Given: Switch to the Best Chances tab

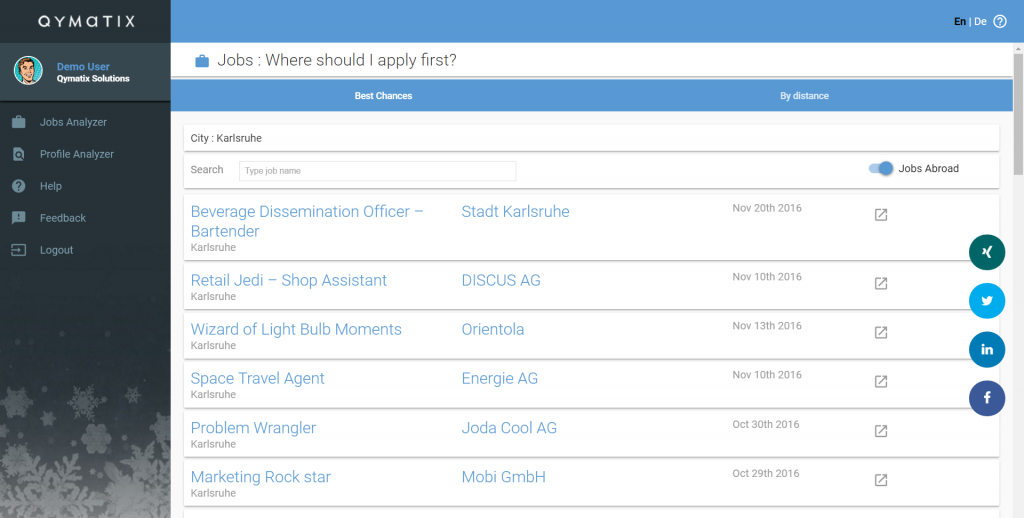Looking at the screenshot, I should click(383, 96).
